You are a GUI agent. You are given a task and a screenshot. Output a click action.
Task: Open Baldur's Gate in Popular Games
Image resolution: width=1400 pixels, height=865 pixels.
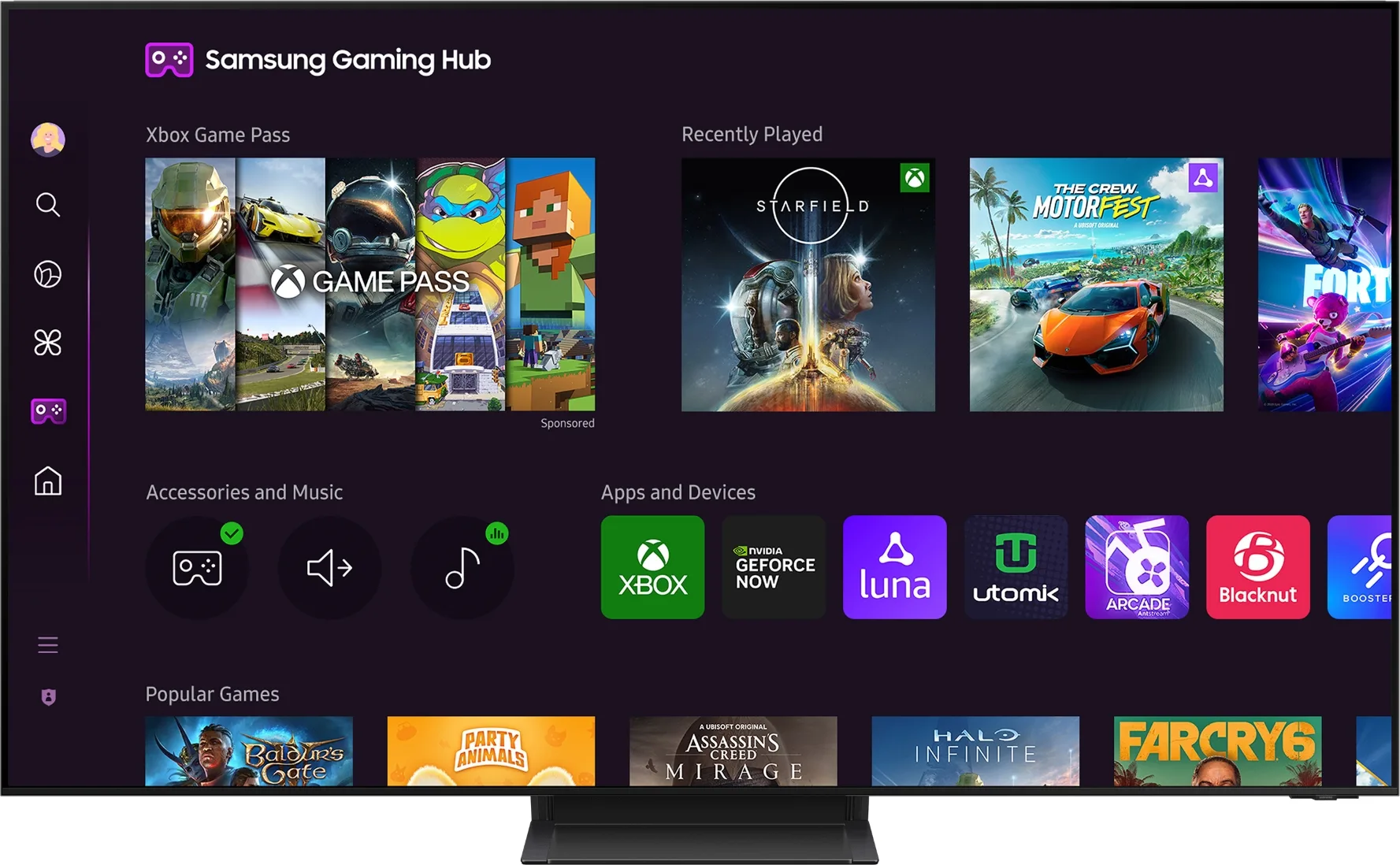point(249,751)
